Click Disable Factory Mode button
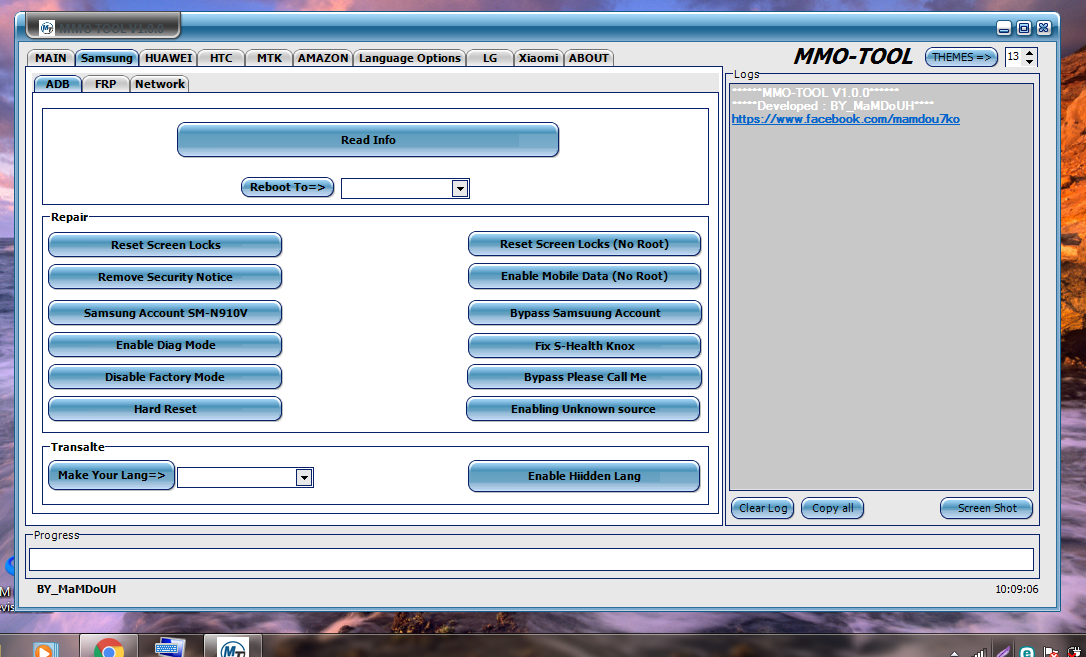 click(x=165, y=377)
